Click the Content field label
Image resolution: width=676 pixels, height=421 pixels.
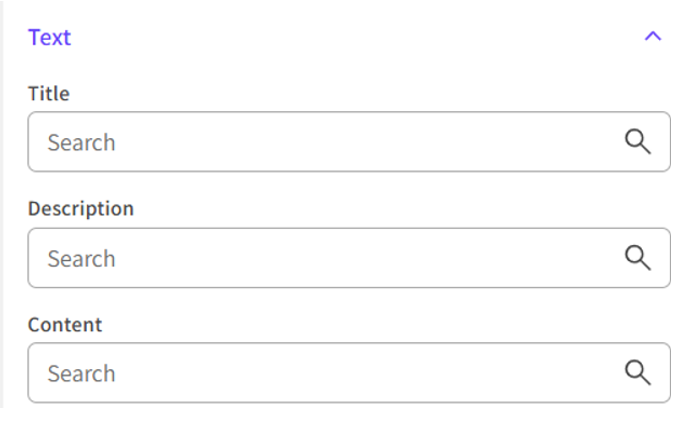pos(65,325)
